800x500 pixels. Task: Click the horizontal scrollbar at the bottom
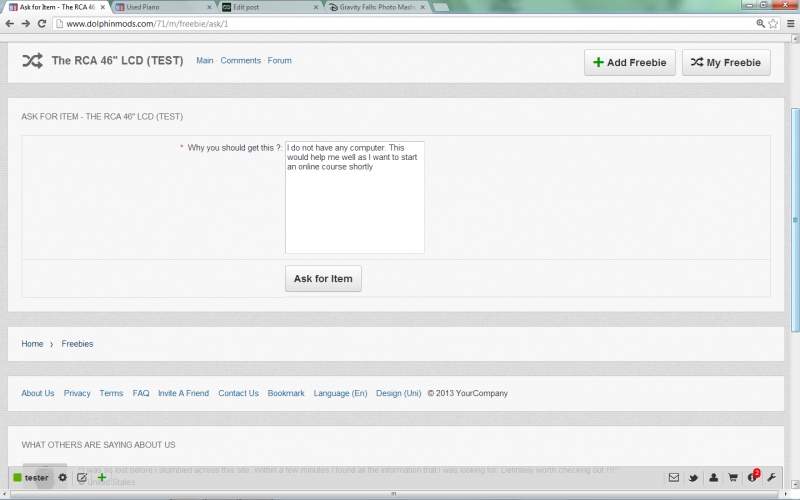coord(393,494)
